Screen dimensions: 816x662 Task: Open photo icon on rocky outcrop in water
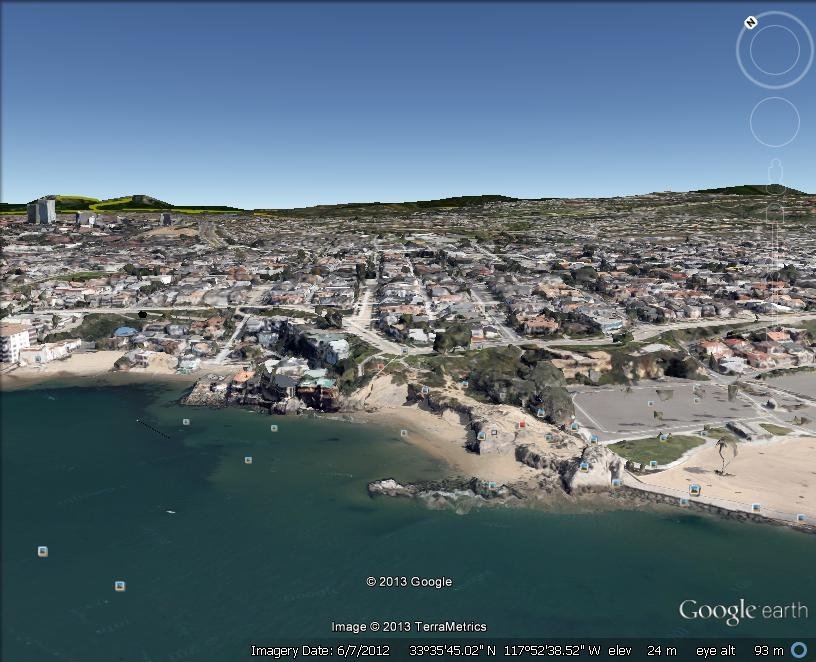pos(492,486)
